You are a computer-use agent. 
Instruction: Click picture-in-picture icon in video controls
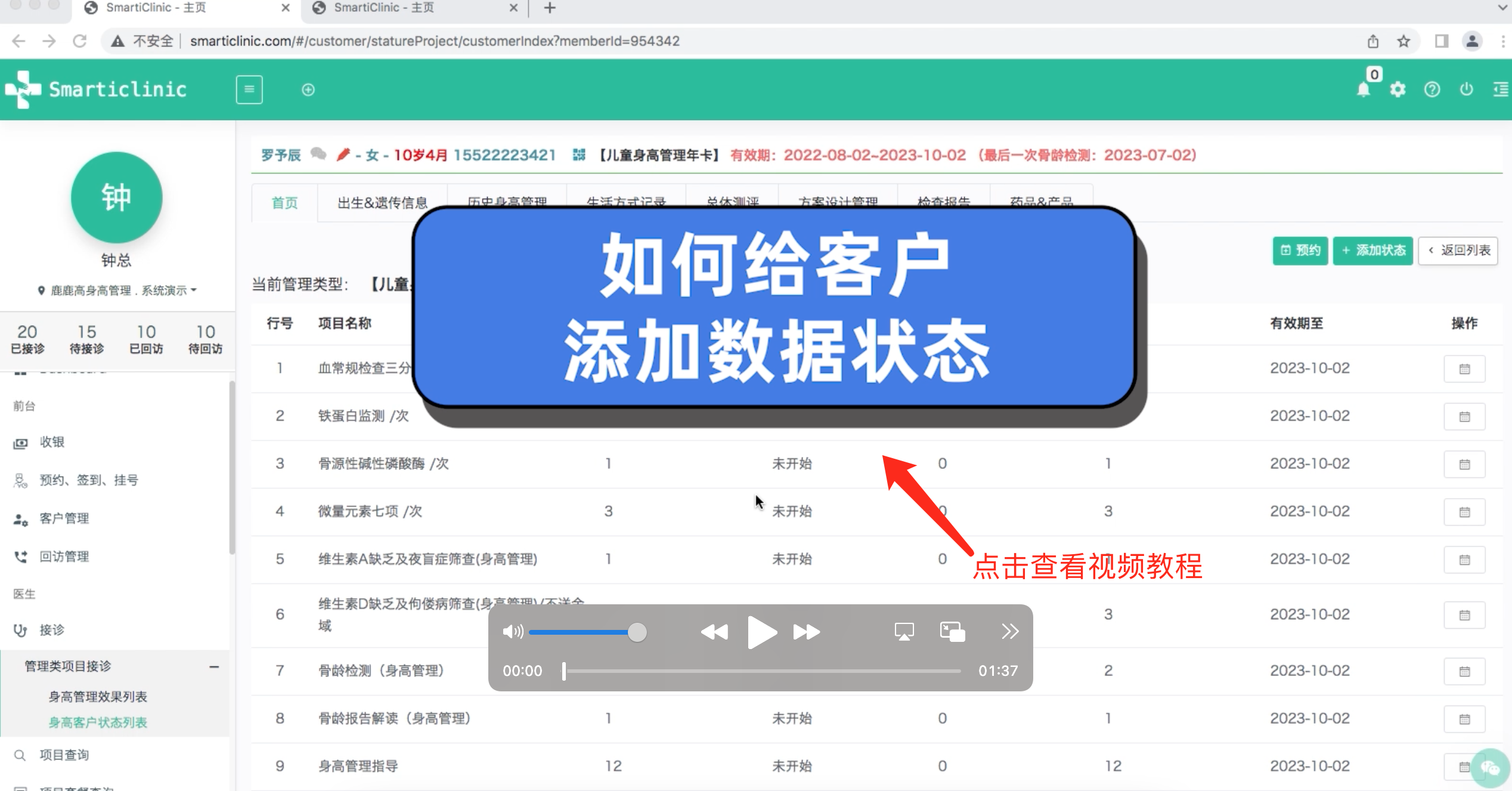pos(952,631)
